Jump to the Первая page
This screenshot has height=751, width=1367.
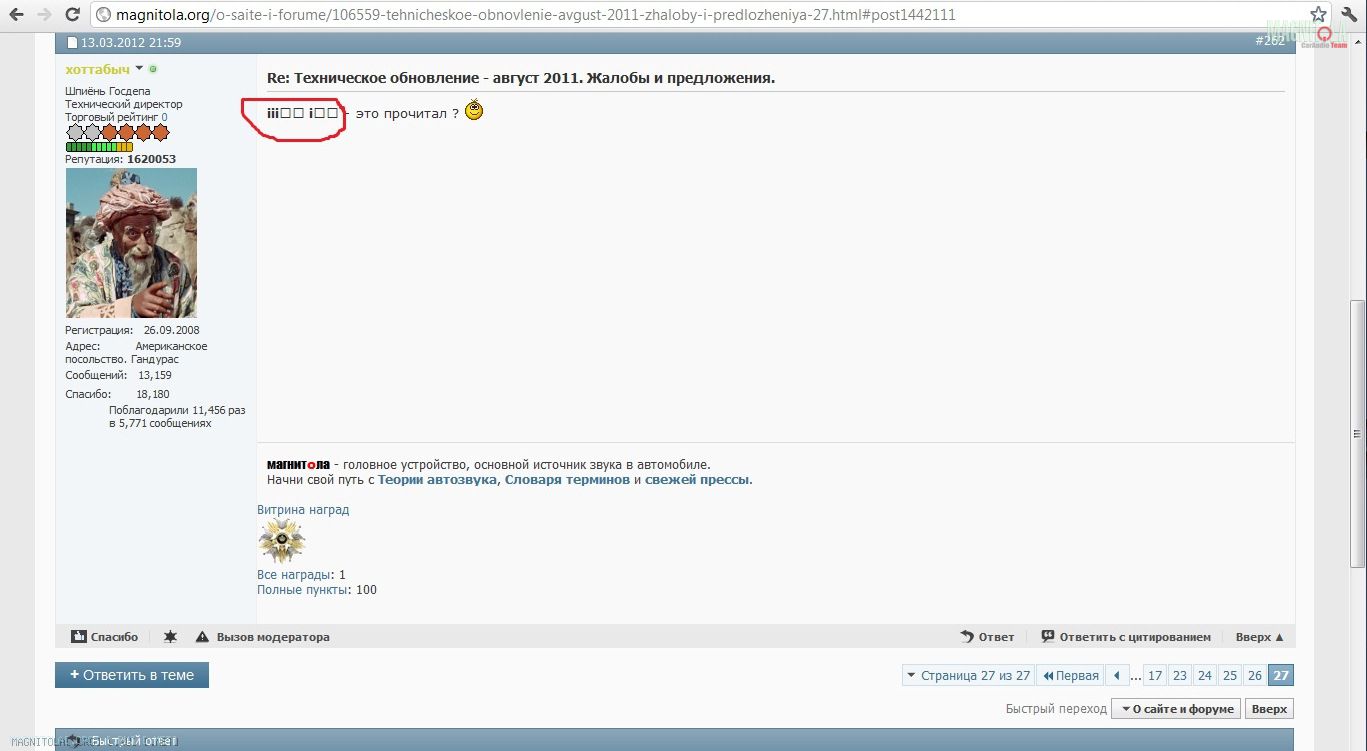1070,675
